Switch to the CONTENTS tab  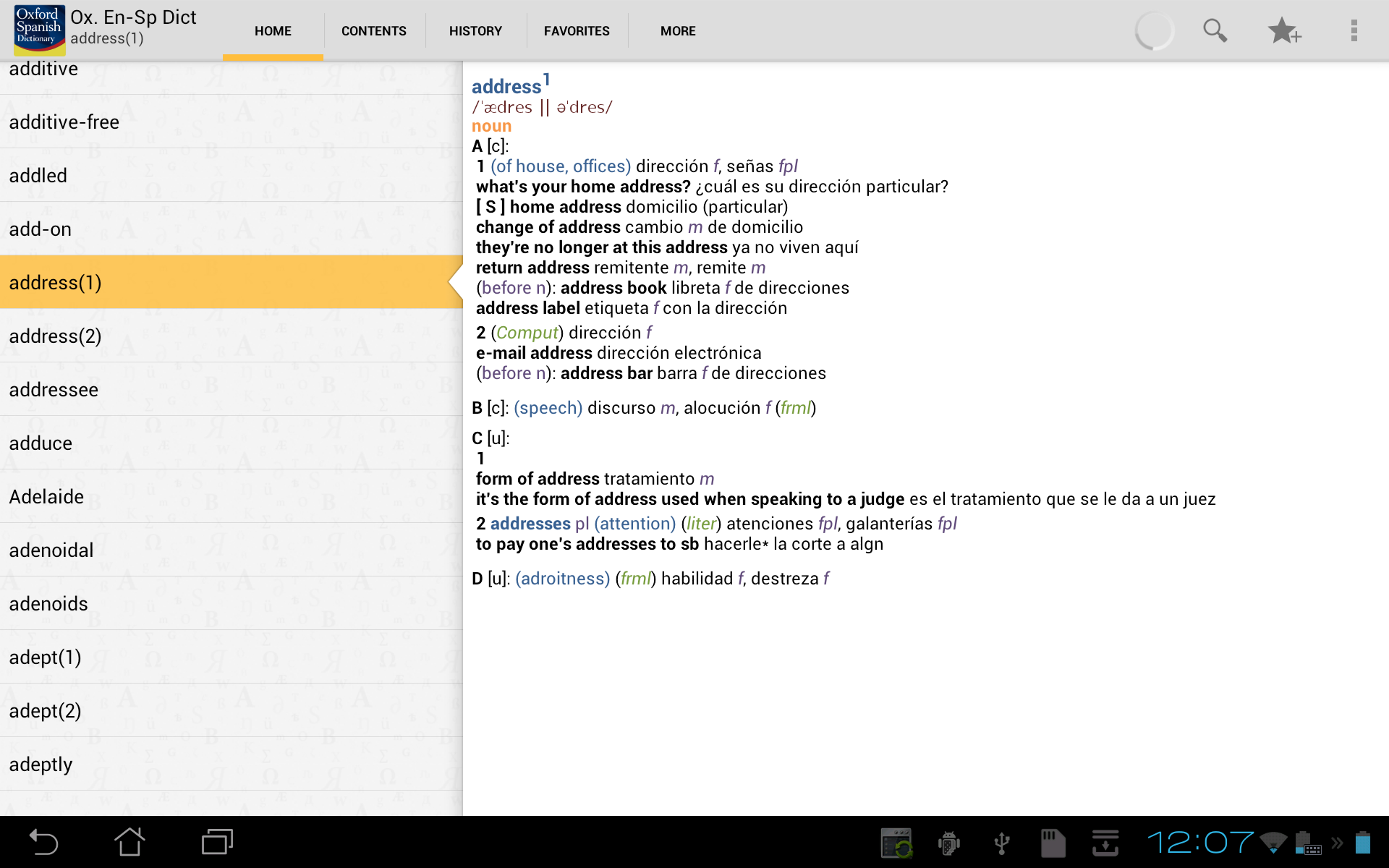[373, 31]
